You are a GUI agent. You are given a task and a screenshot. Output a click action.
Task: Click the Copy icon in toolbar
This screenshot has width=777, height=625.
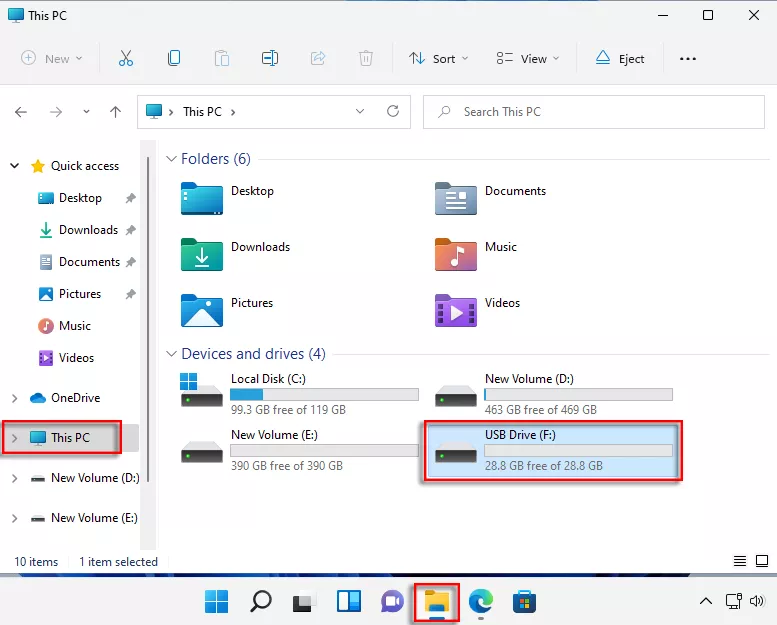[174, 58]
